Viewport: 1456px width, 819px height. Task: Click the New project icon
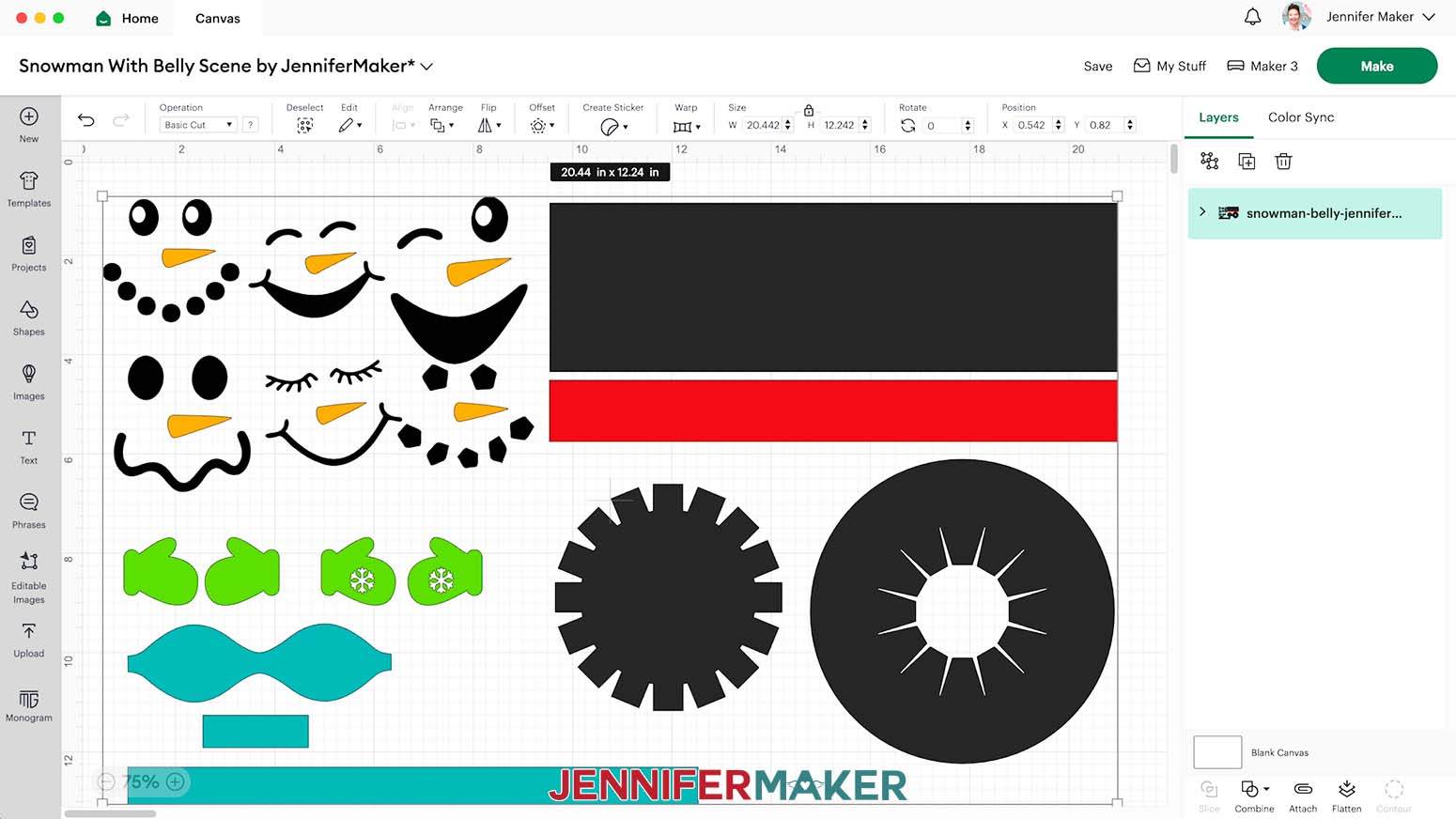tap(29, 116)
